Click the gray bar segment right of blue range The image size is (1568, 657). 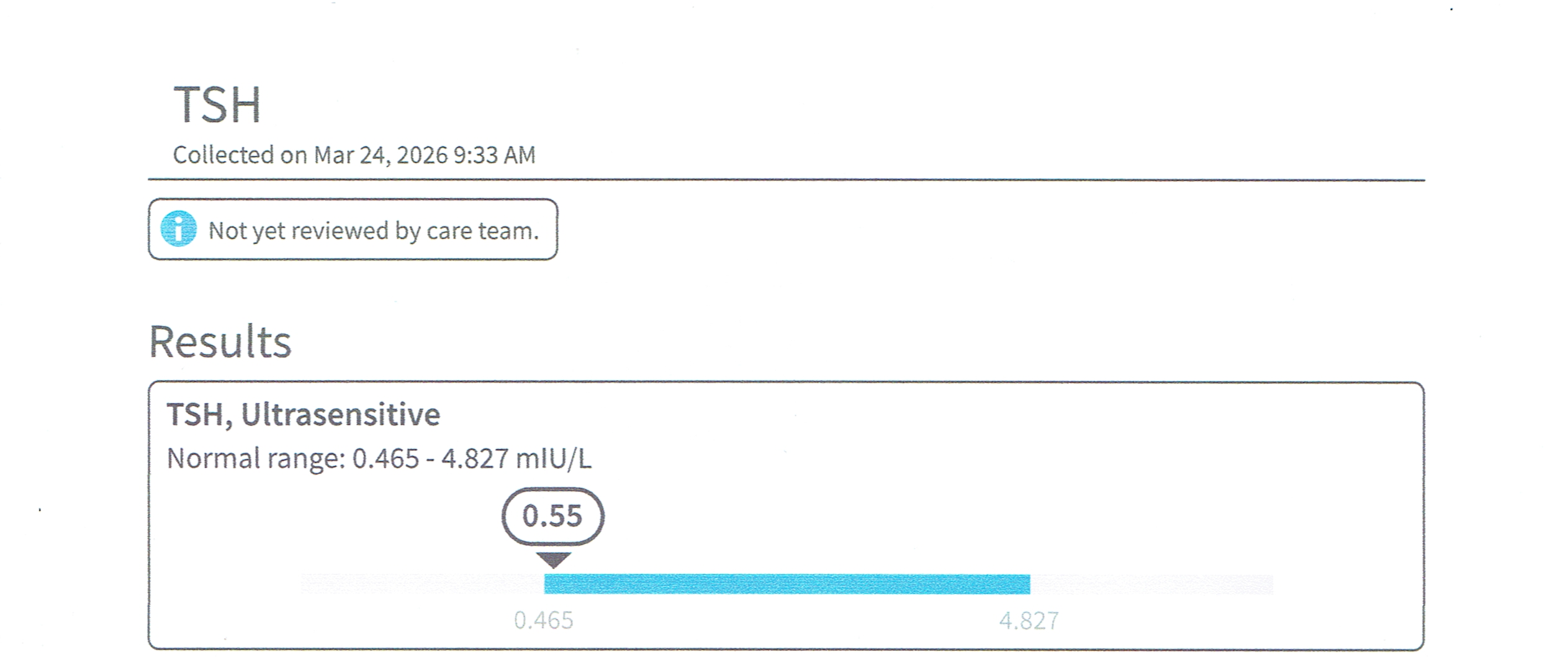(1151, 584)
